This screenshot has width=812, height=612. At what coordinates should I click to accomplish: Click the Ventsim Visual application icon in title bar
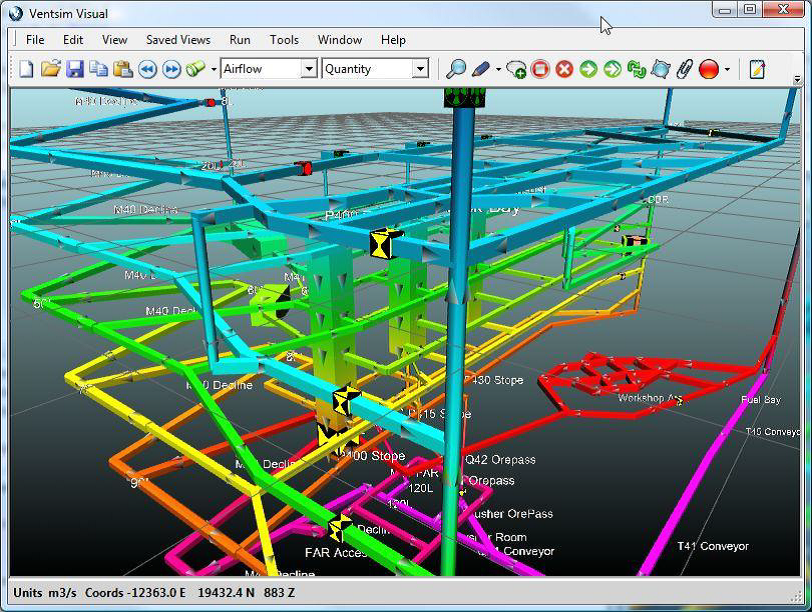[x=16, y=13]
